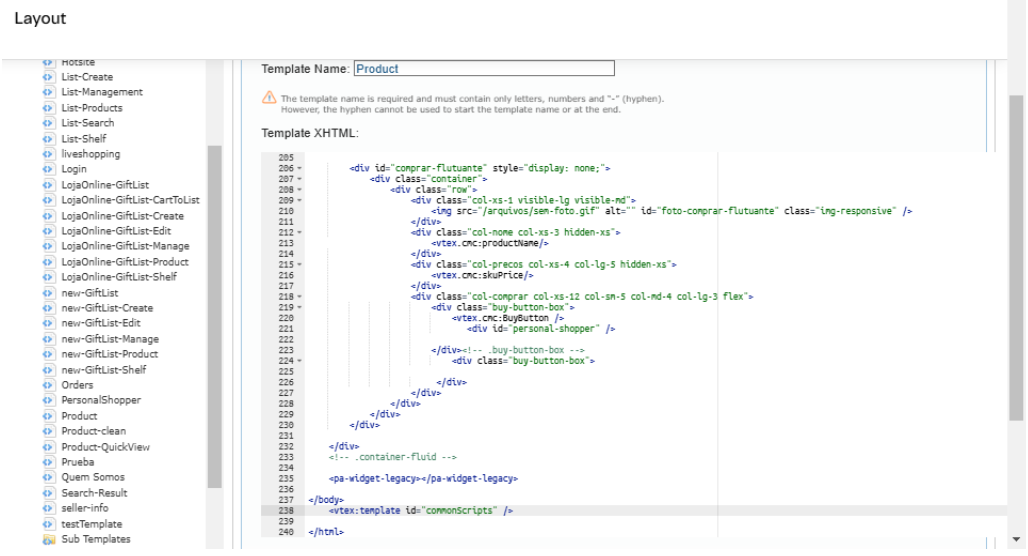Click the pa-widget-legacy code line
The width and height of the screenshot is (1028, 556).
(x=424, y=479)
